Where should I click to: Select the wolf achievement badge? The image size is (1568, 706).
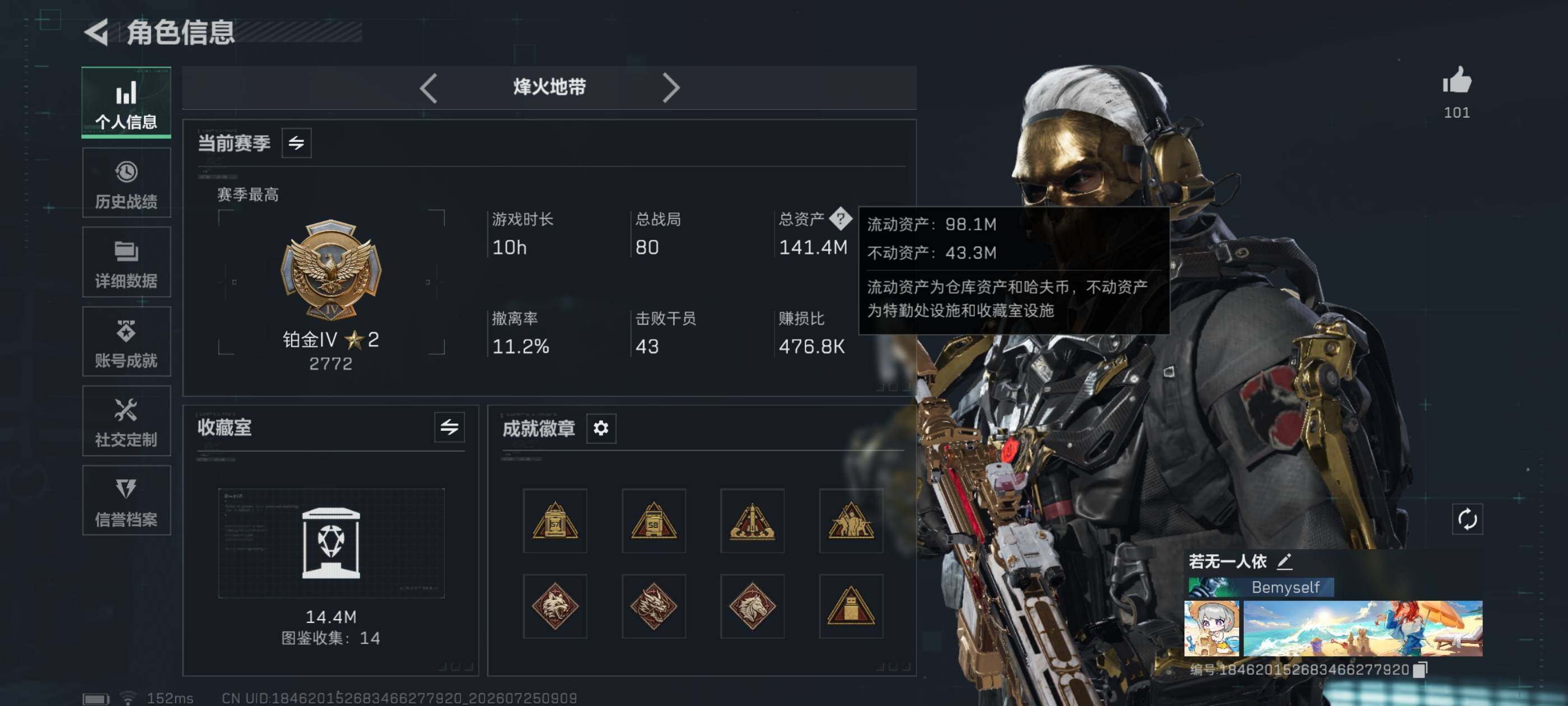pyautogui.click(x=554, y=606)
